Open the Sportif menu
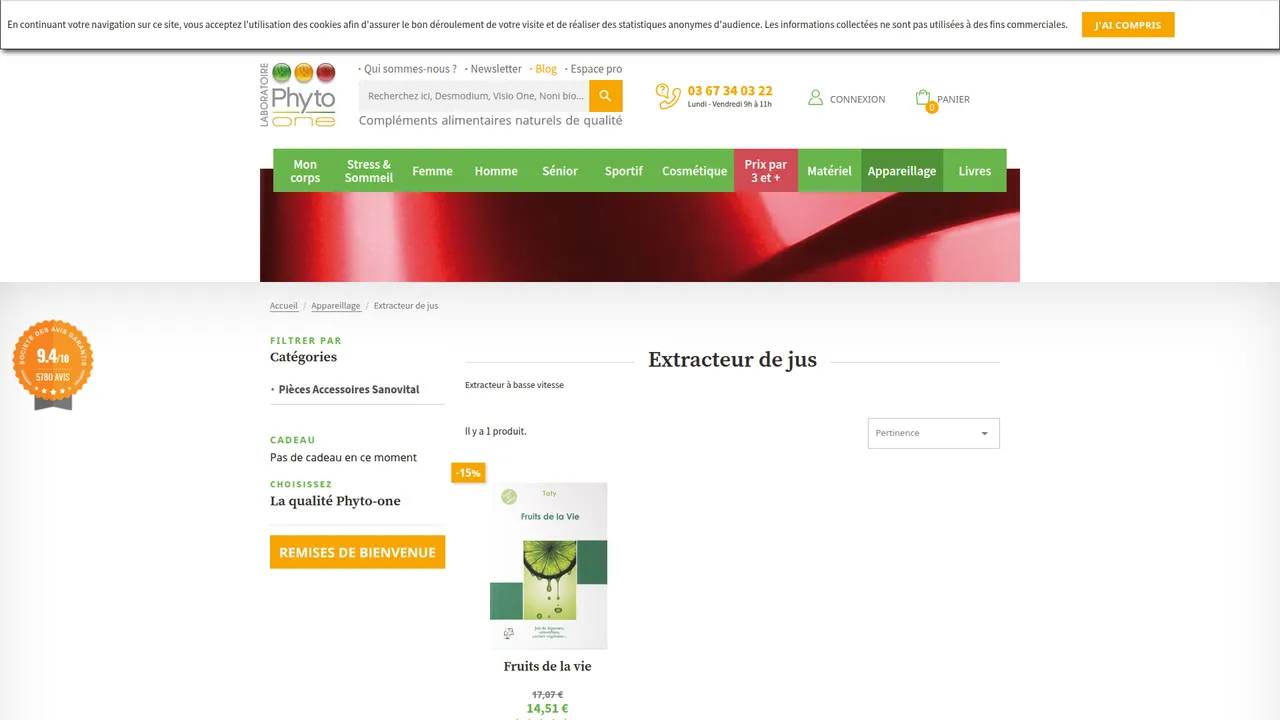1280x720 pixels. [624, 171]
